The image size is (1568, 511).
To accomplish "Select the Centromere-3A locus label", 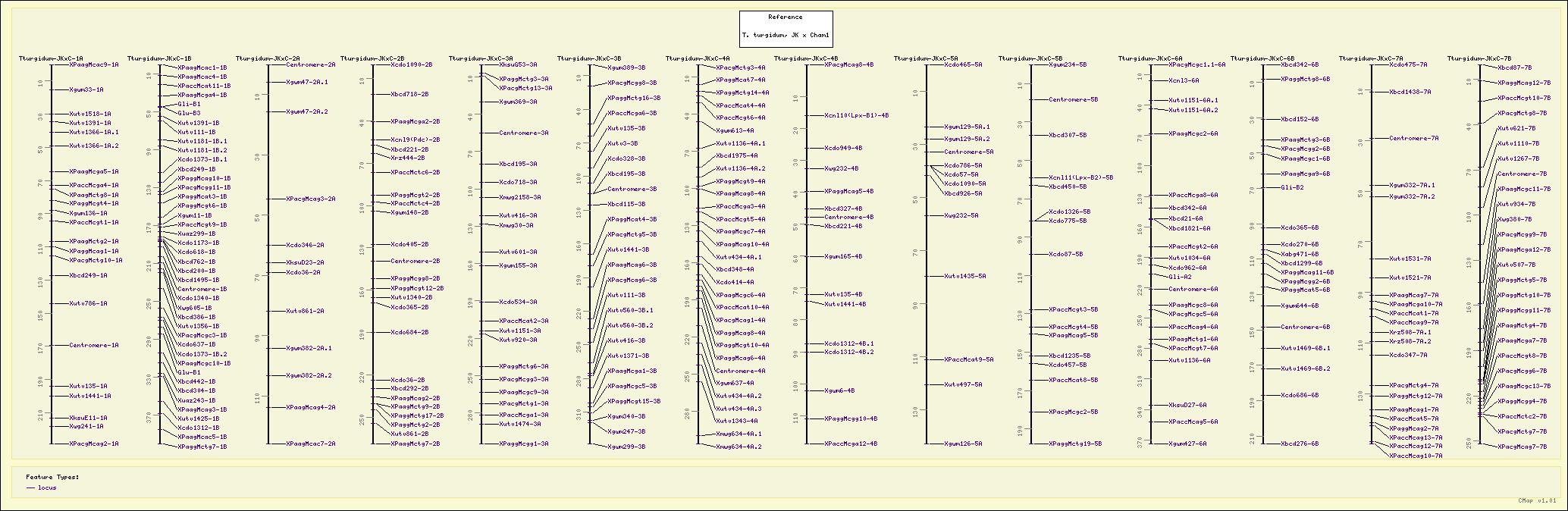I will point(523,133).
